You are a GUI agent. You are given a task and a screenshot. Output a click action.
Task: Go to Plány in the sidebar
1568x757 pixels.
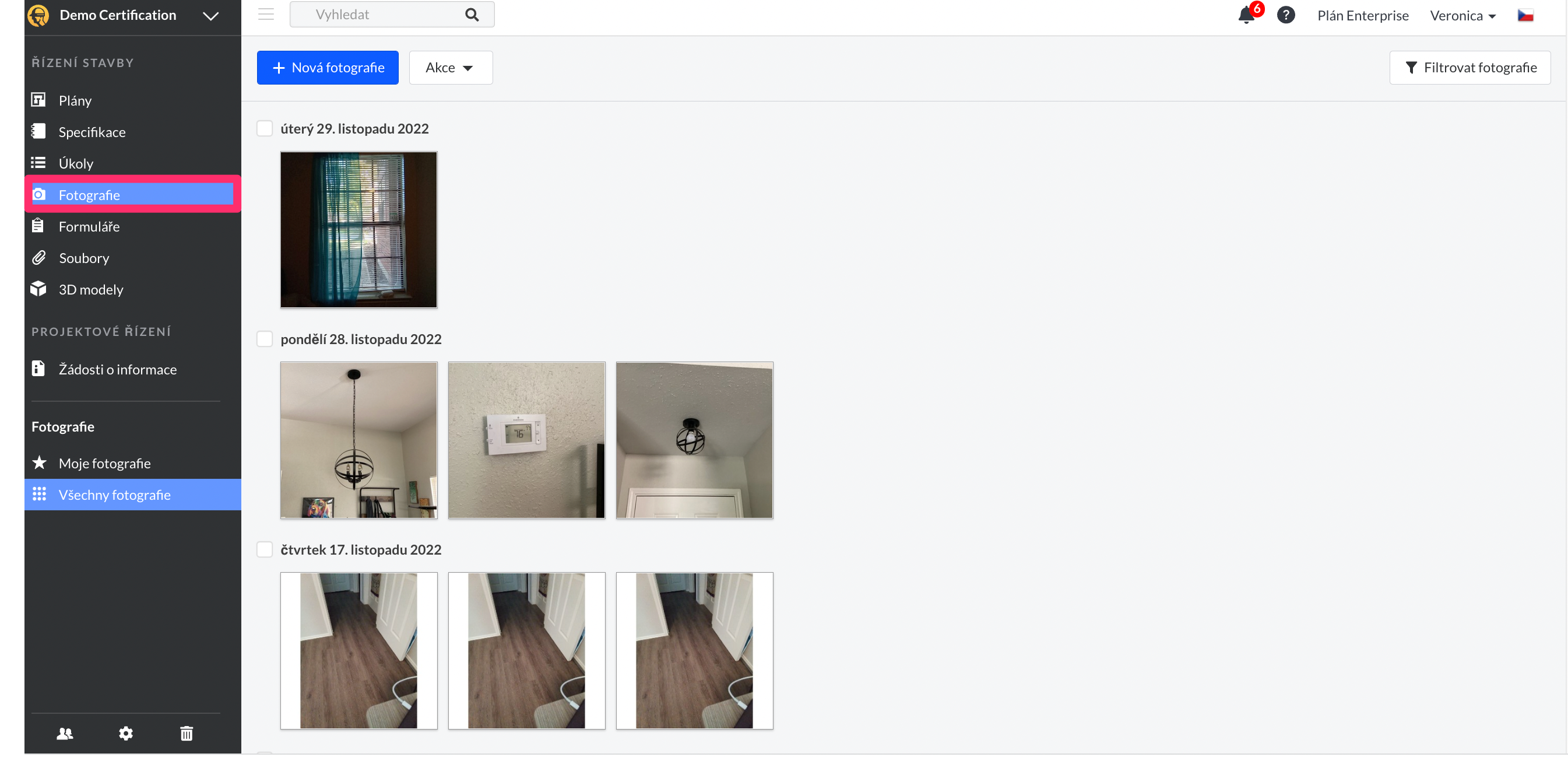click(75, 100)
